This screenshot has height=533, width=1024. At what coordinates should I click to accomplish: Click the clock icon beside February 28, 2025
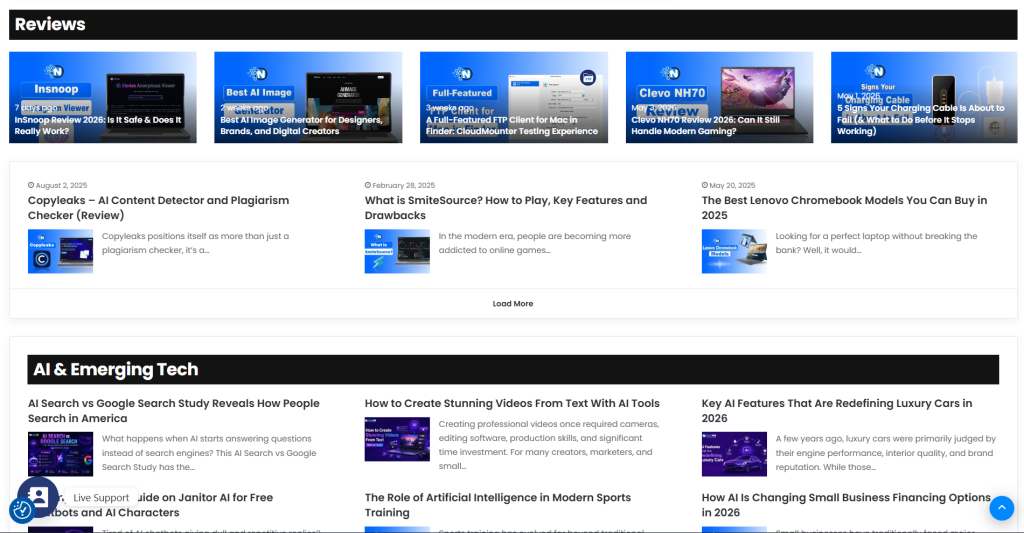(x=368, y=186)
